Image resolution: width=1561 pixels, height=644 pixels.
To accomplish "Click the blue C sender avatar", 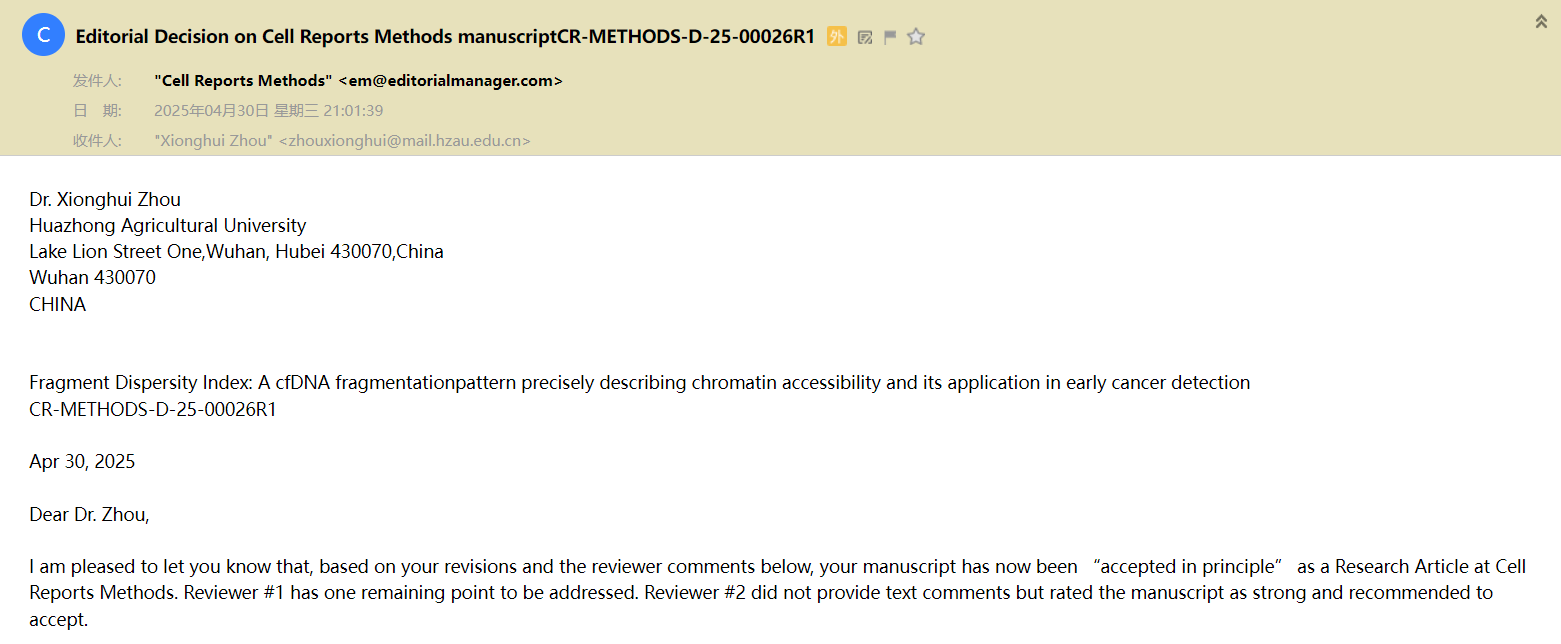I will point(43,36).
